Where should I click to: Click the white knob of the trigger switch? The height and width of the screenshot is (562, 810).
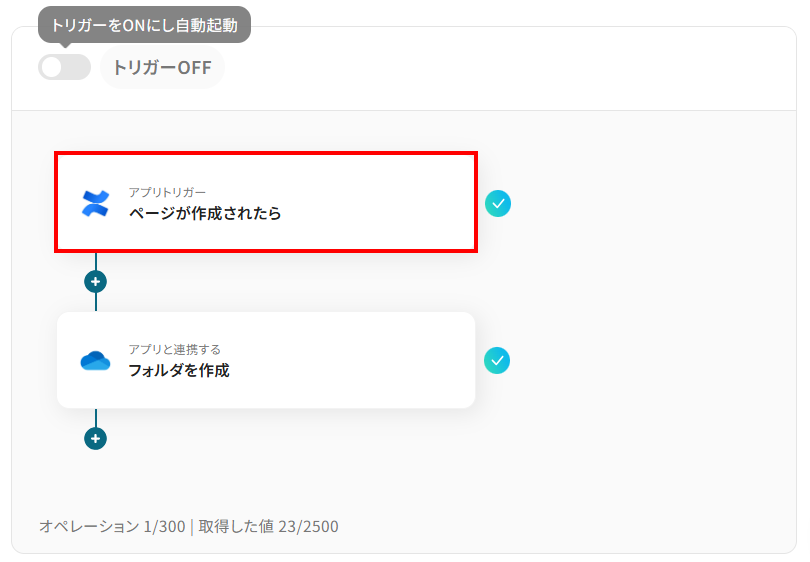click(52, 67)
